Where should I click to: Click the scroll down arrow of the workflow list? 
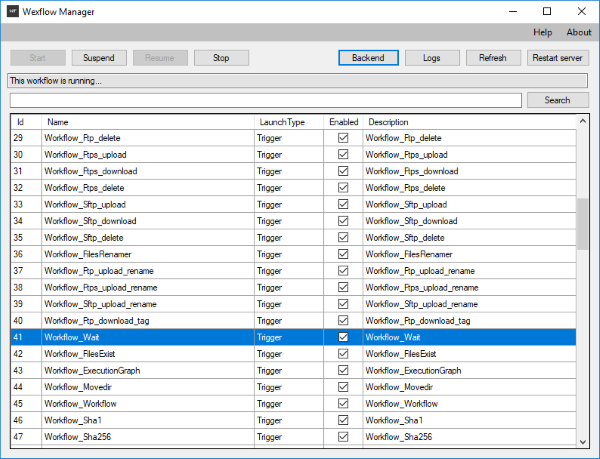pyautogui.click(x=582, y=442)
